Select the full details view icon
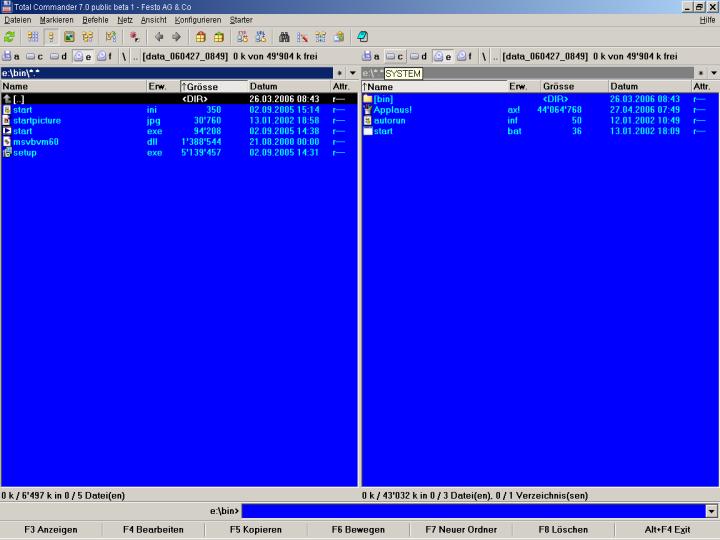The image size is (720, 540). tap(51, 37)
